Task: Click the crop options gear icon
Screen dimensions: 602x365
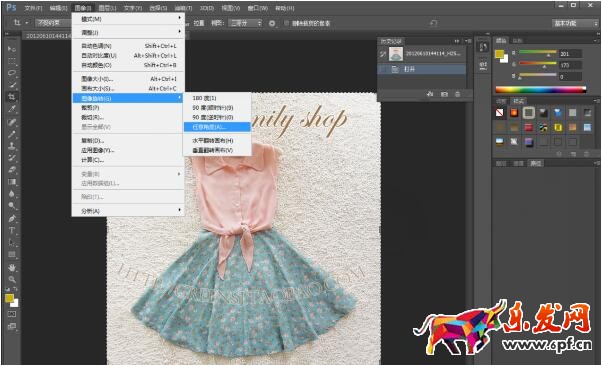Action: click(272, 23)
